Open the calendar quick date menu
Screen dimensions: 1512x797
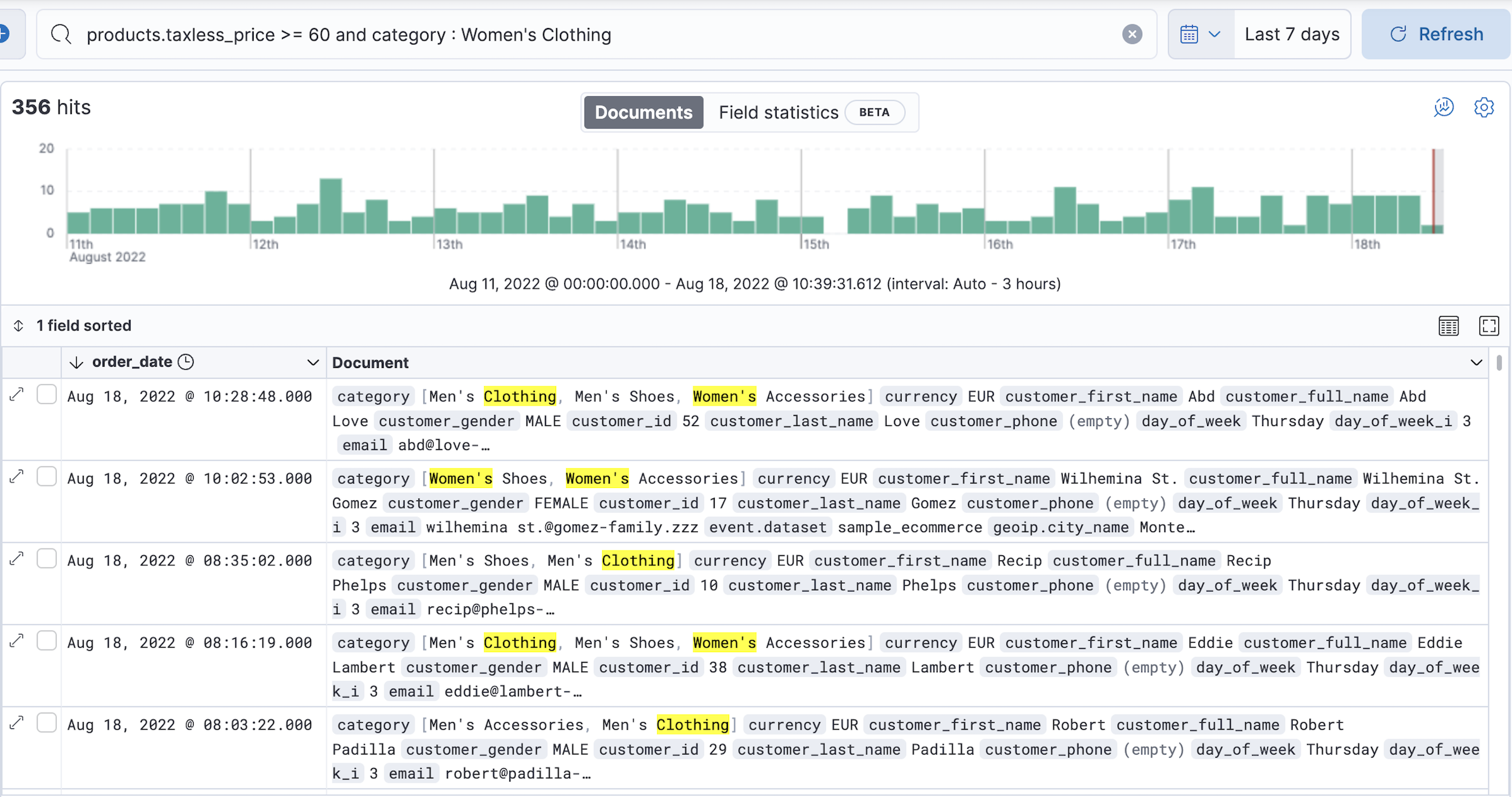pos(1200,34)
